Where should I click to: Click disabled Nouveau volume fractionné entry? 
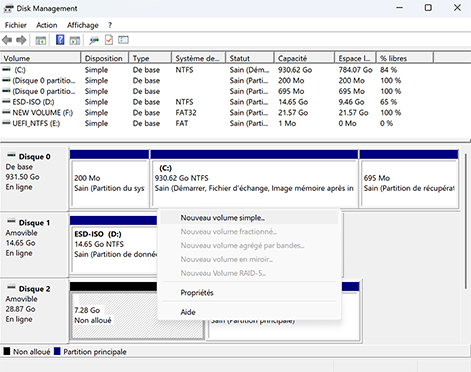pyautogui.click(x=249, y=231)
